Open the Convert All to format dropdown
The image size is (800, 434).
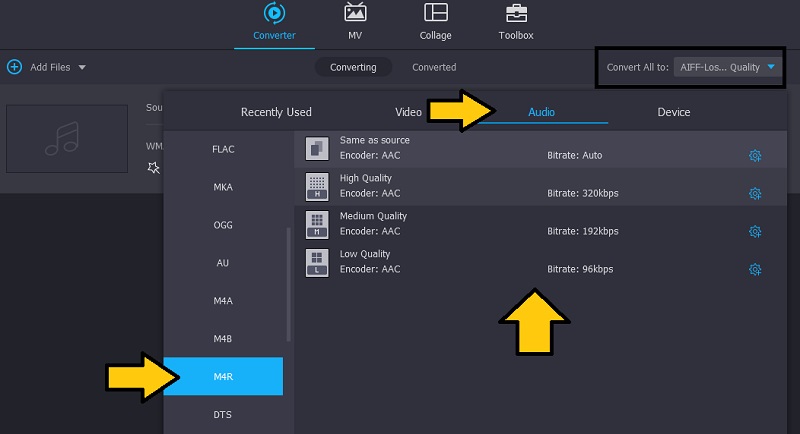coord(723,67)
